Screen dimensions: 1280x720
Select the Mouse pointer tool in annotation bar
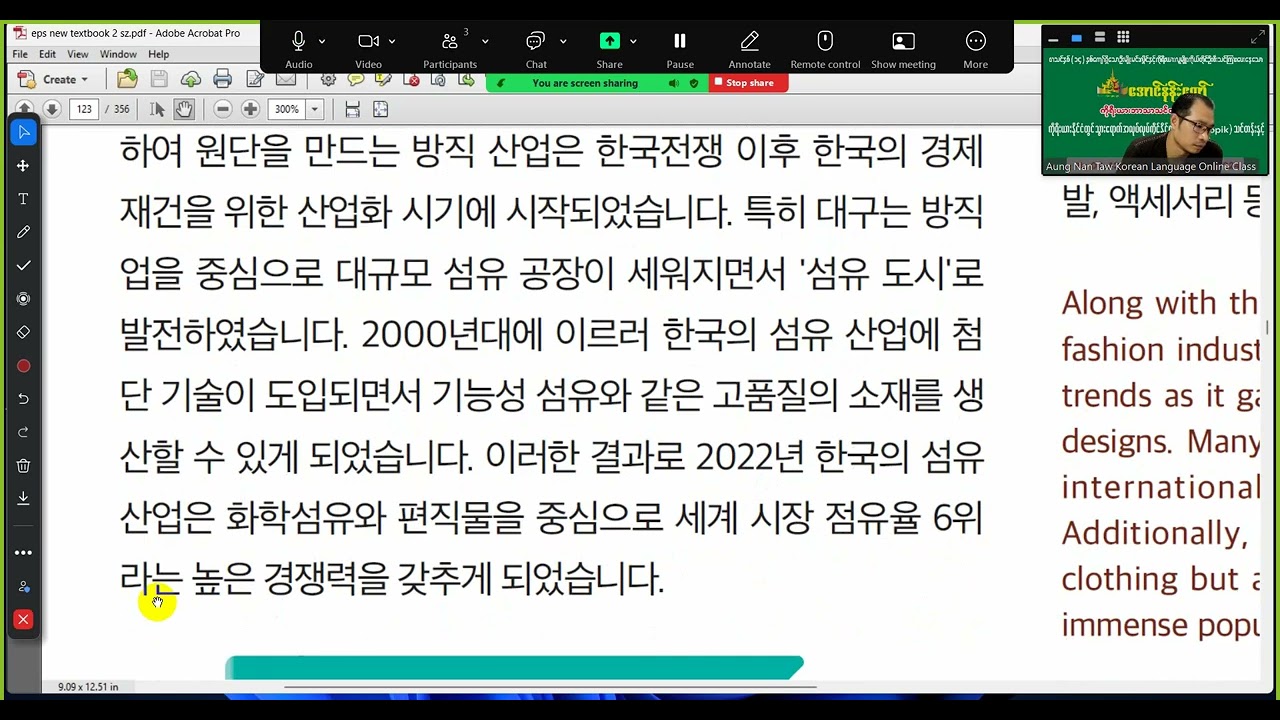coord(23,132)
